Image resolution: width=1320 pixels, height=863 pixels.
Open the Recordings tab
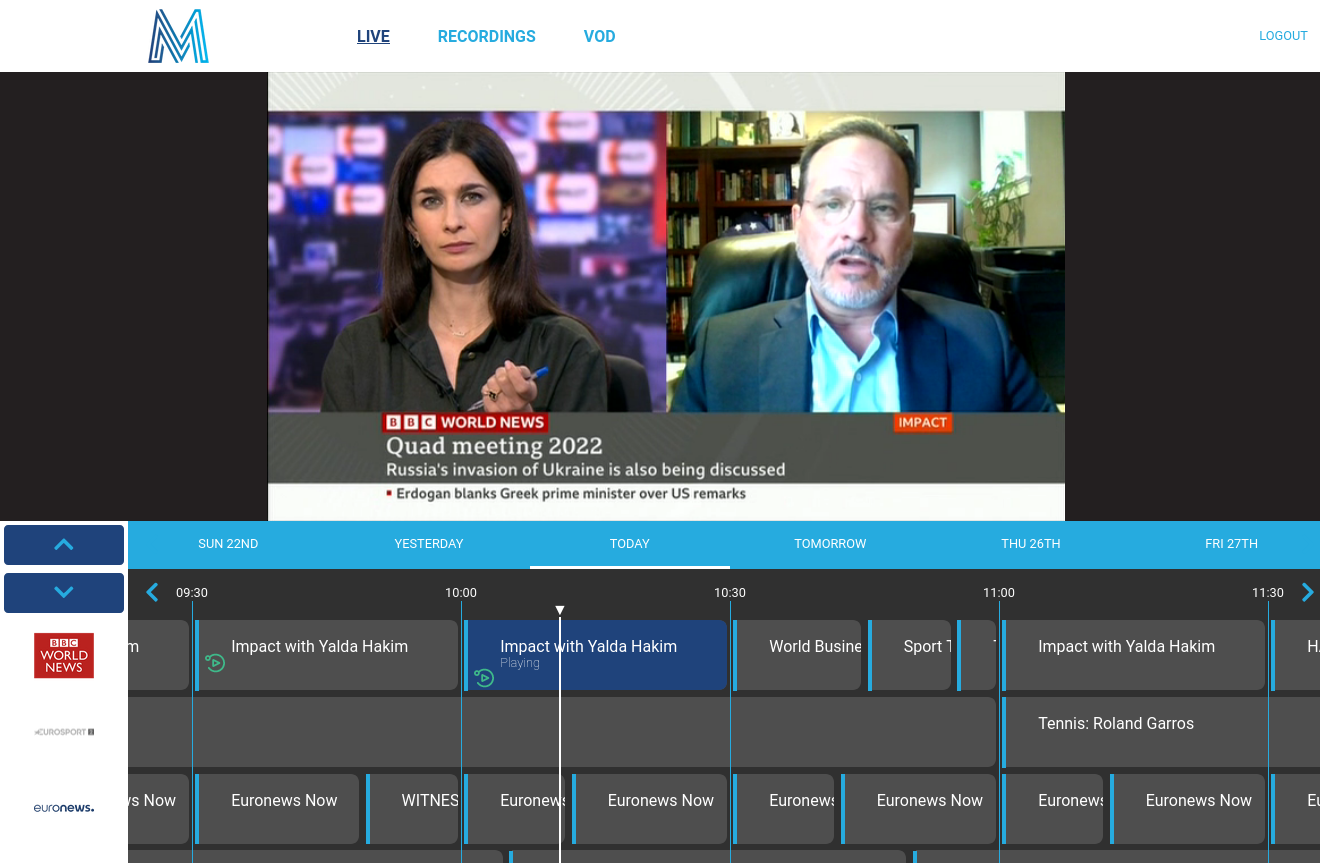[x=486, y=37]
